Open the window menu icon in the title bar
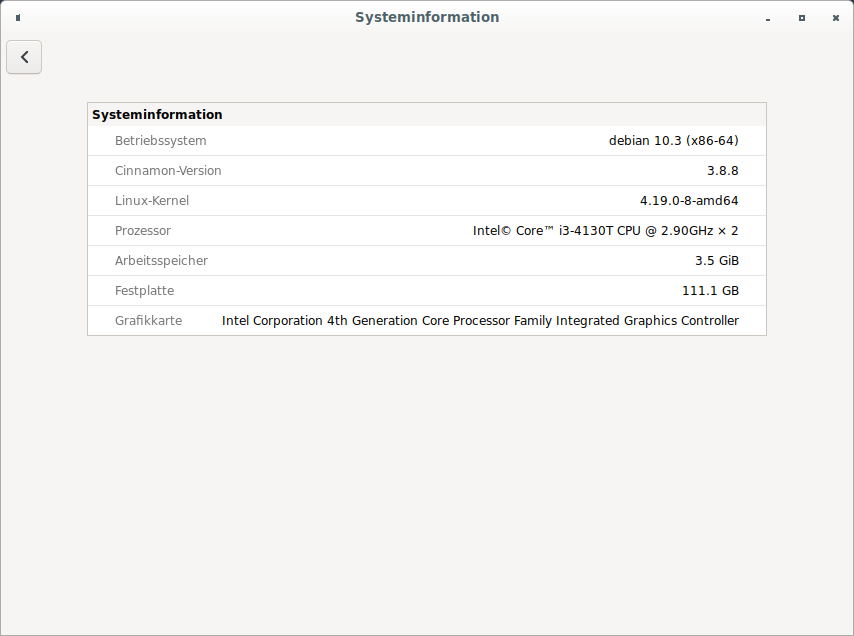The width and height of the screenshot is (854, 636). coord(18,18)
